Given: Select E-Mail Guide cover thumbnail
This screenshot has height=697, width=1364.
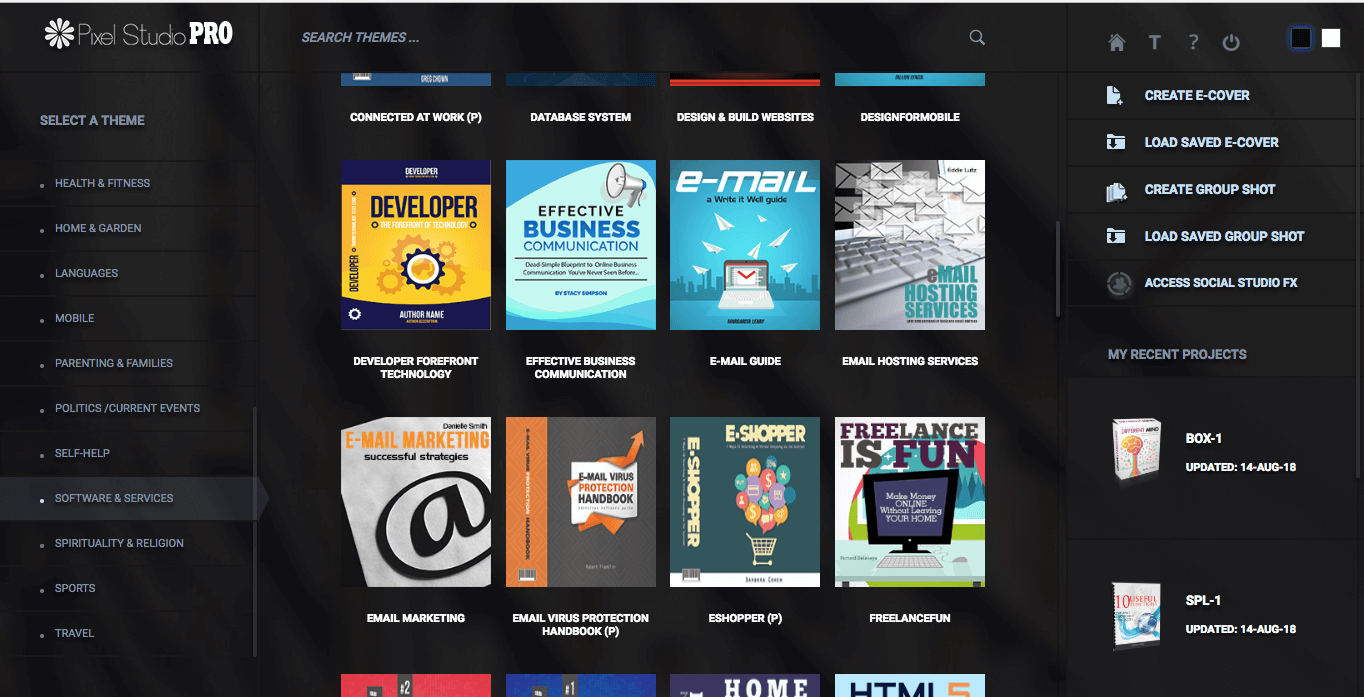Looking at the screenshot, I should (745, 245).
